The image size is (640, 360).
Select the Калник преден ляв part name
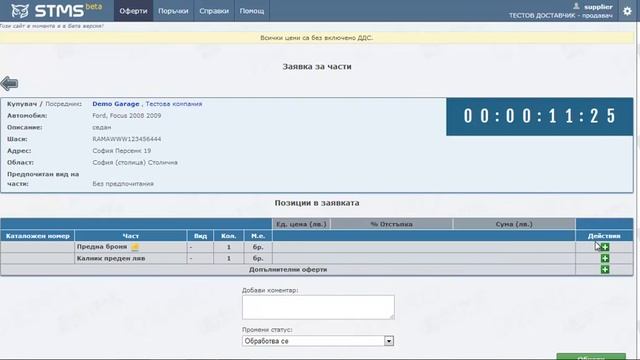111,258
